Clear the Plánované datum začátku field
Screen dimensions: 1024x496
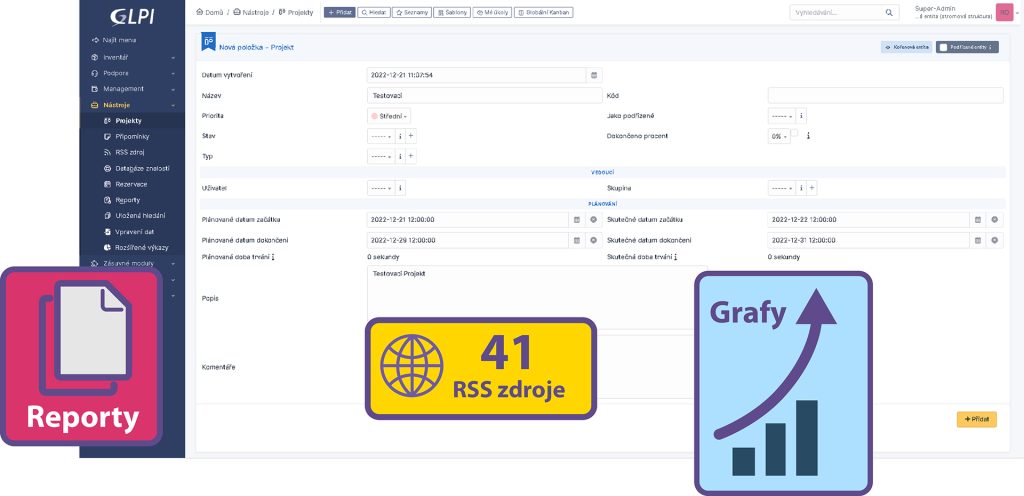[593, 219]
